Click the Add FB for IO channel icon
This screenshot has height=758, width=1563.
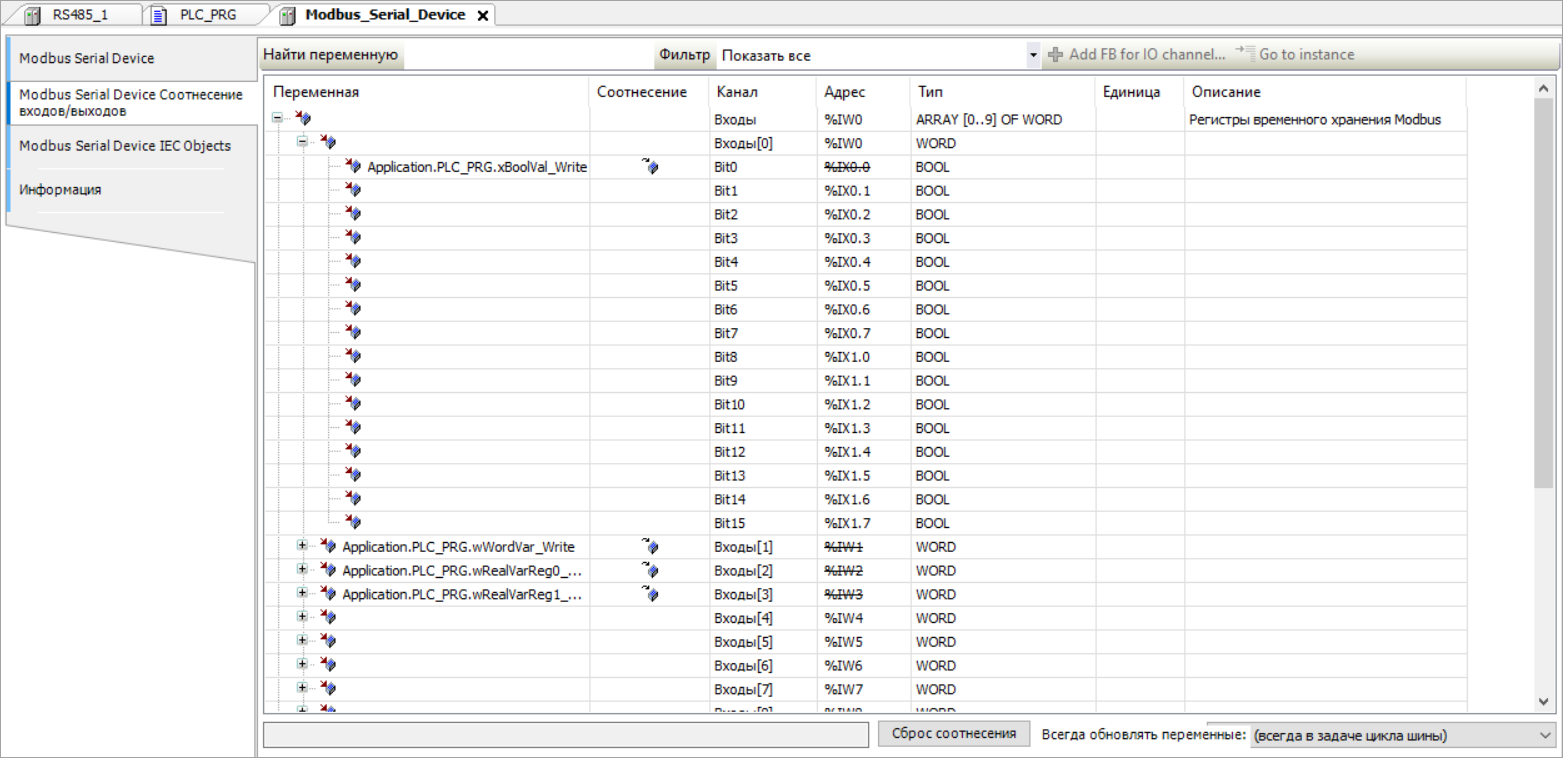coord(1055,55)
